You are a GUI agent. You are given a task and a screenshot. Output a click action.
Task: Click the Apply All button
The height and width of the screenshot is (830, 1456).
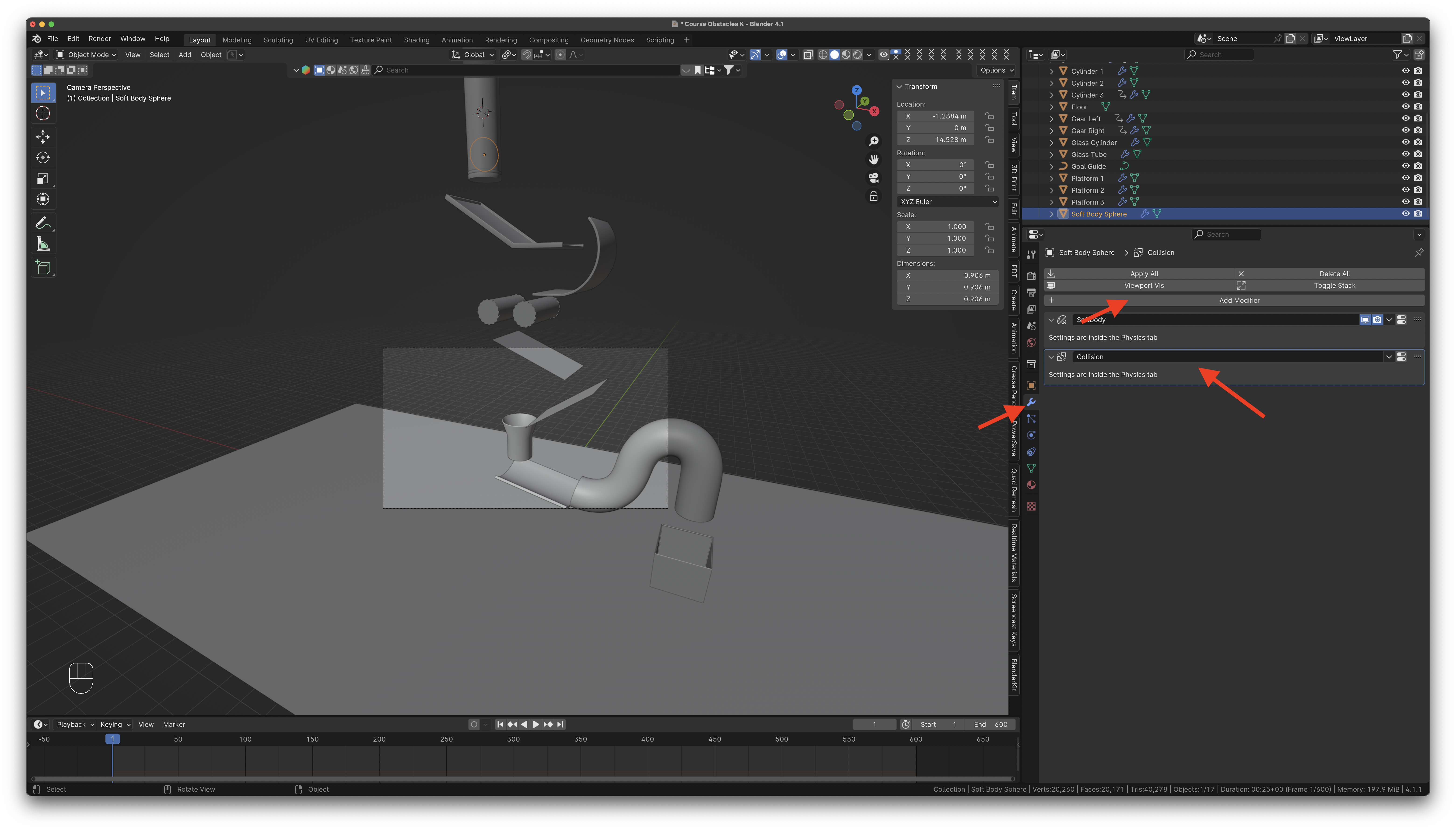pos(1139,274)
